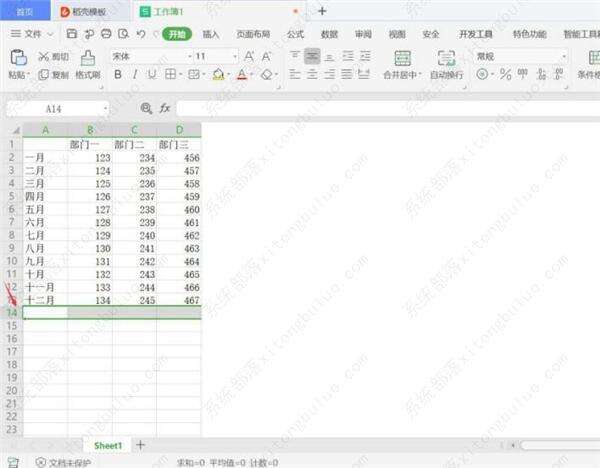
Task: Toggle bottom vertical alignment
Action: [x=329, y=57]
